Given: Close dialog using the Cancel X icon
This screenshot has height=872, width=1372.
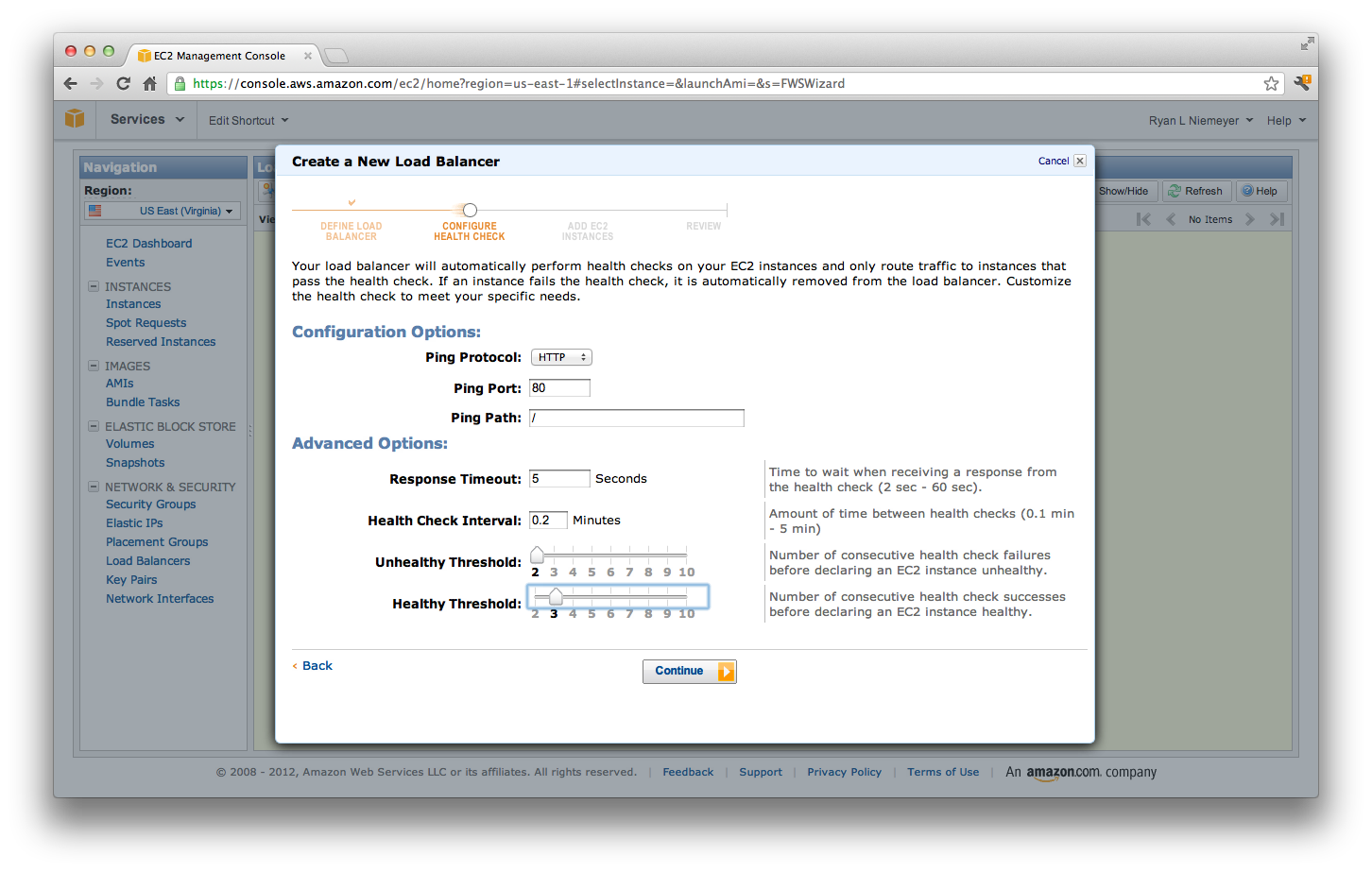Looking at the screenshot, I should 1080,161.
